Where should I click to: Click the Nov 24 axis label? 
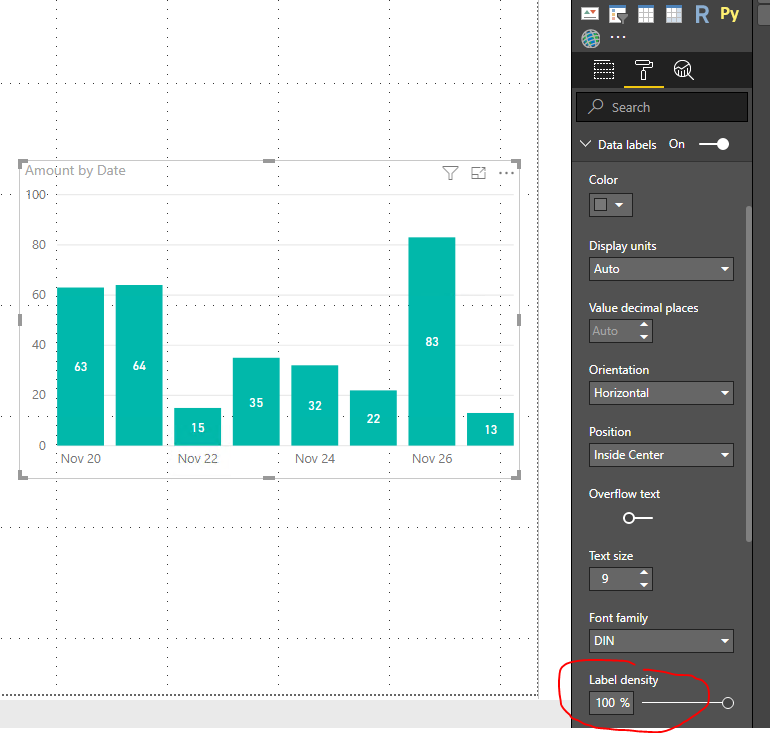pyautogui.click(x=315, y=459)
